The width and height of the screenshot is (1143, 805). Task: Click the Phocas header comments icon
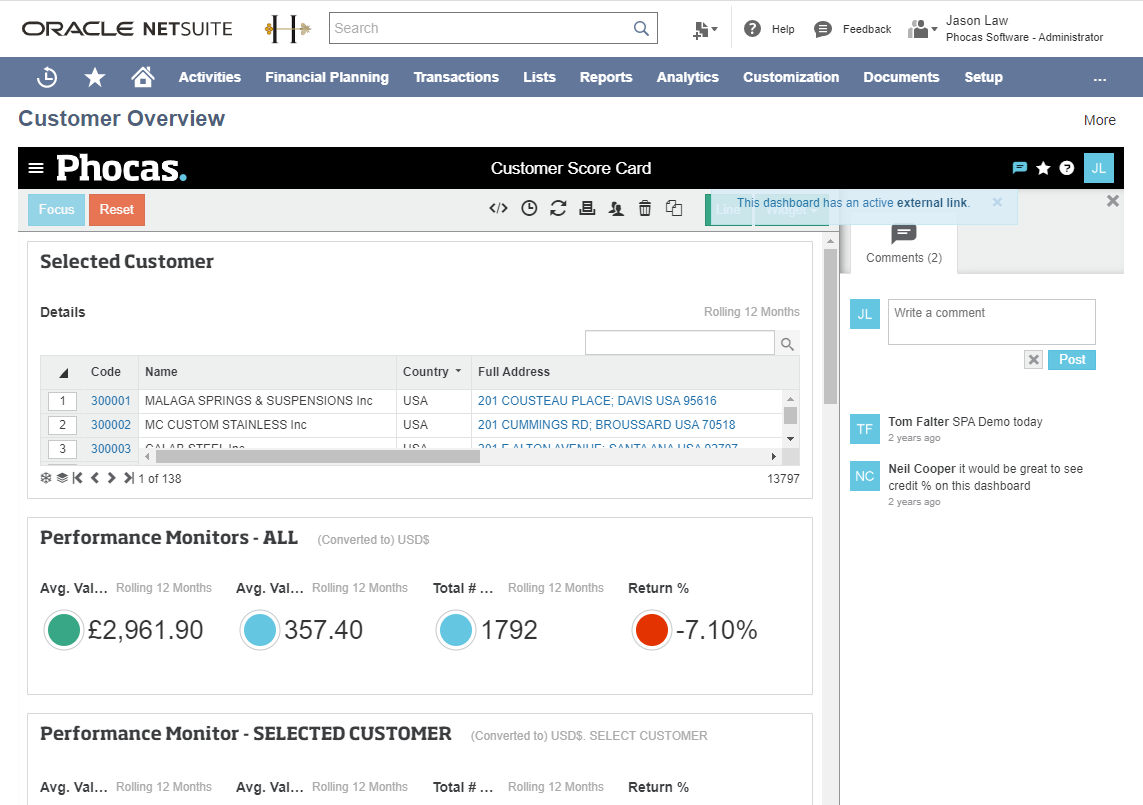tap(1020, 168)
